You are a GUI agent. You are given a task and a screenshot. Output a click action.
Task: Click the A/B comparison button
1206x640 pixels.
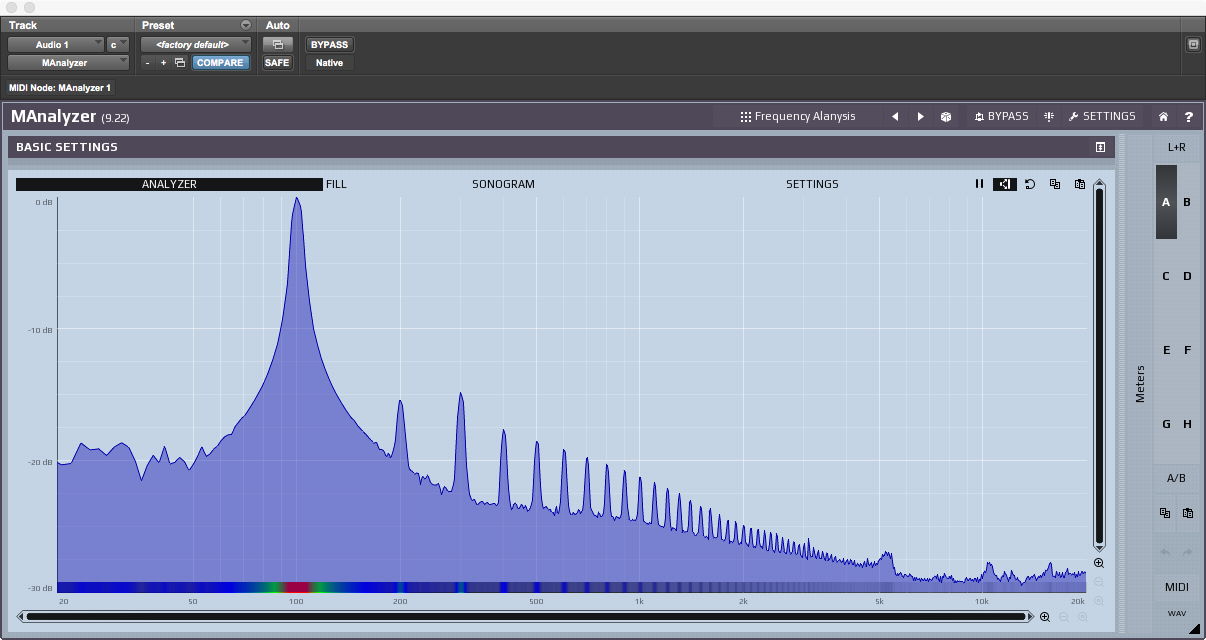pyautogui.click(x=1176, y=478)
